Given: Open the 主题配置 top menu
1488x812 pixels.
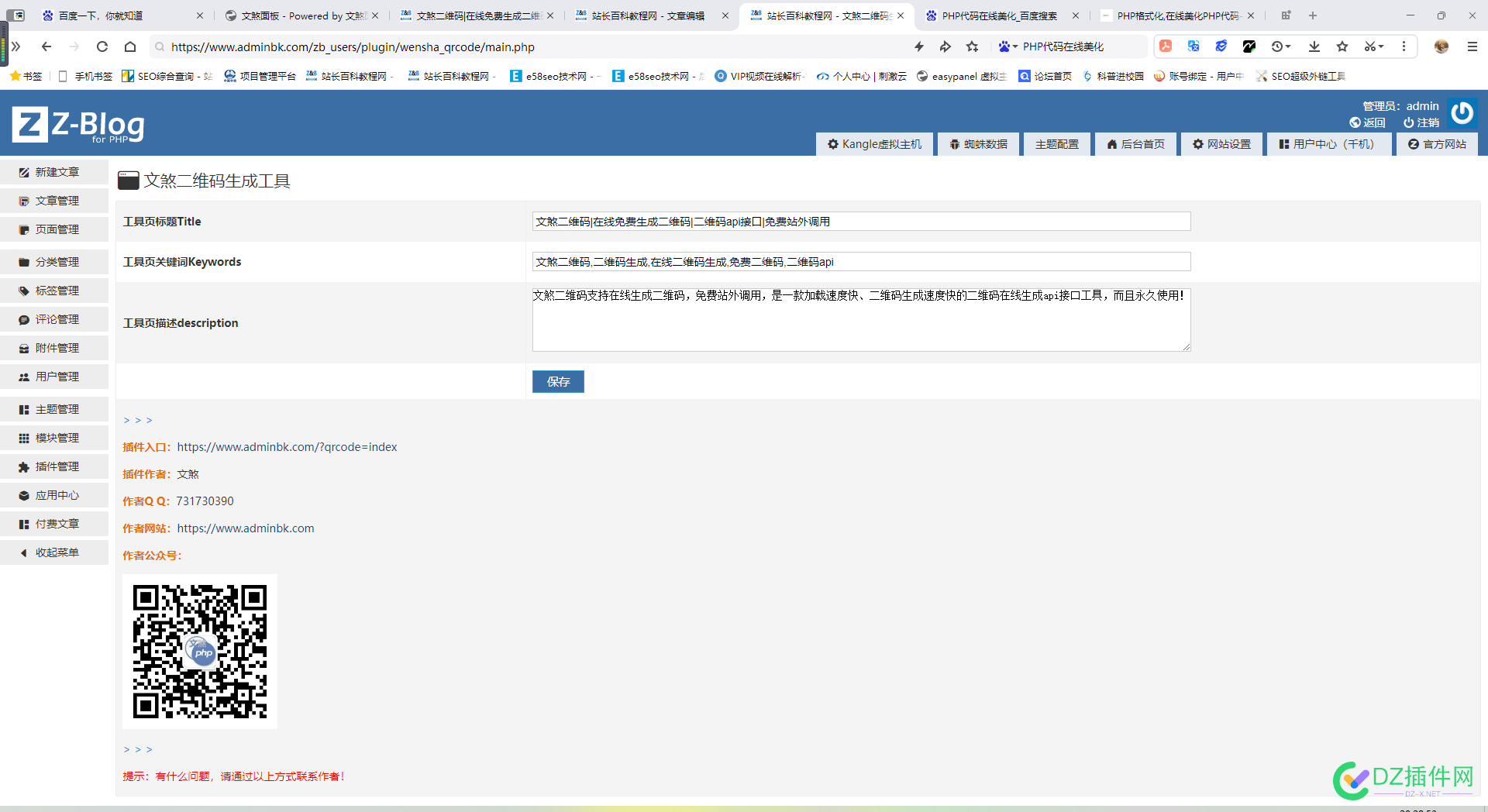Looking at the screenshot, I should (x=1057, y=144).
